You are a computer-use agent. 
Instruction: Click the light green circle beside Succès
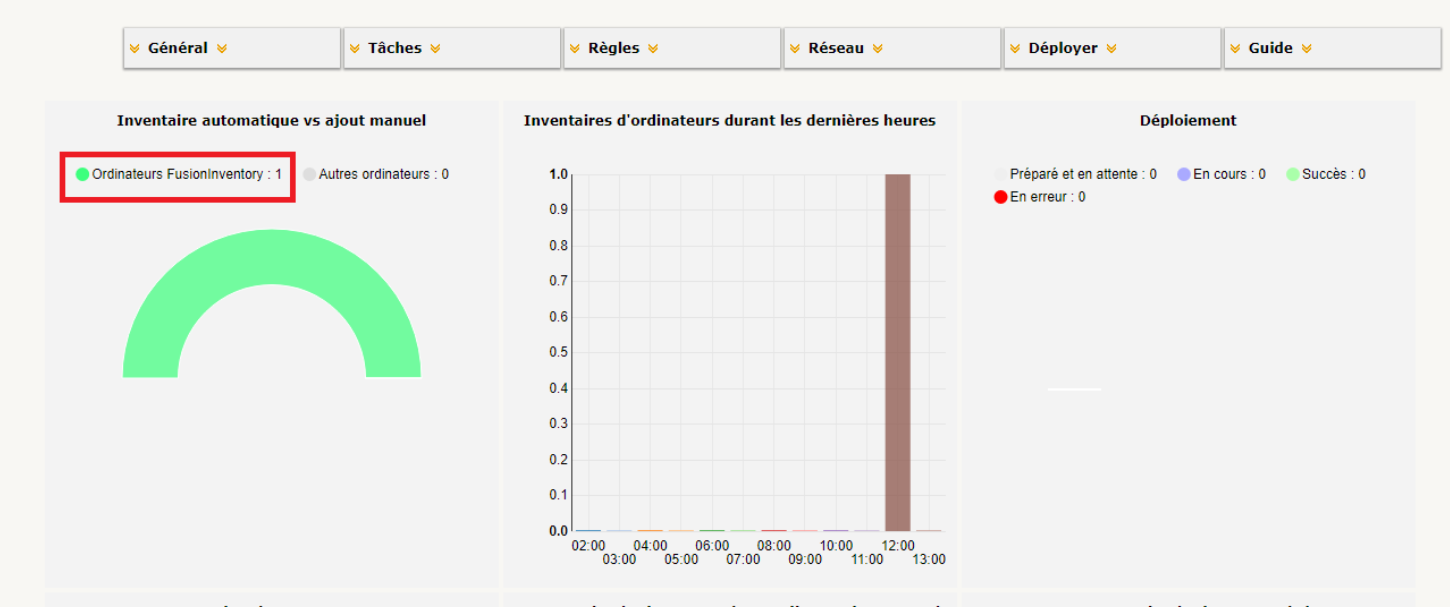(x=1292, y=174)
